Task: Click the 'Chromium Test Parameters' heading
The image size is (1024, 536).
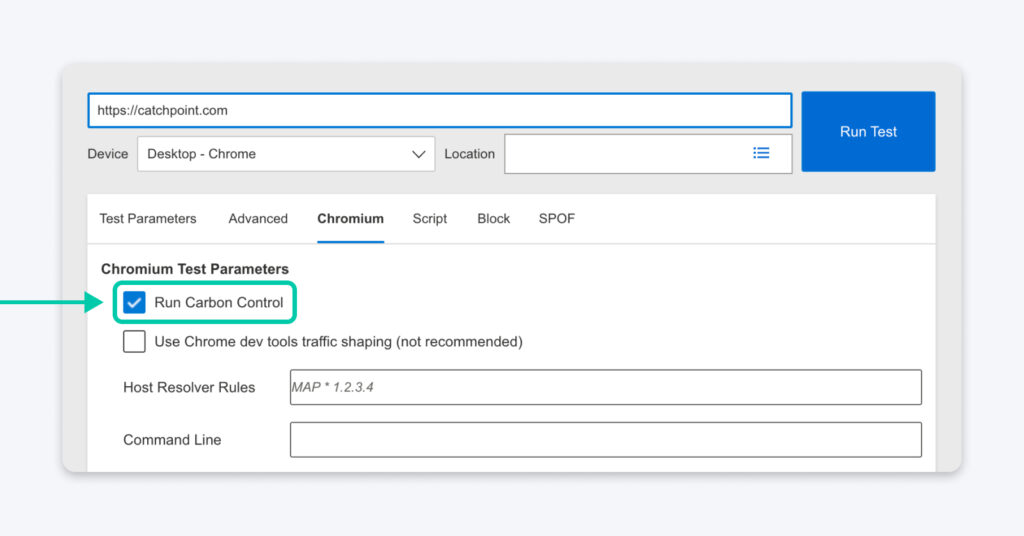Action: [195, 269]
